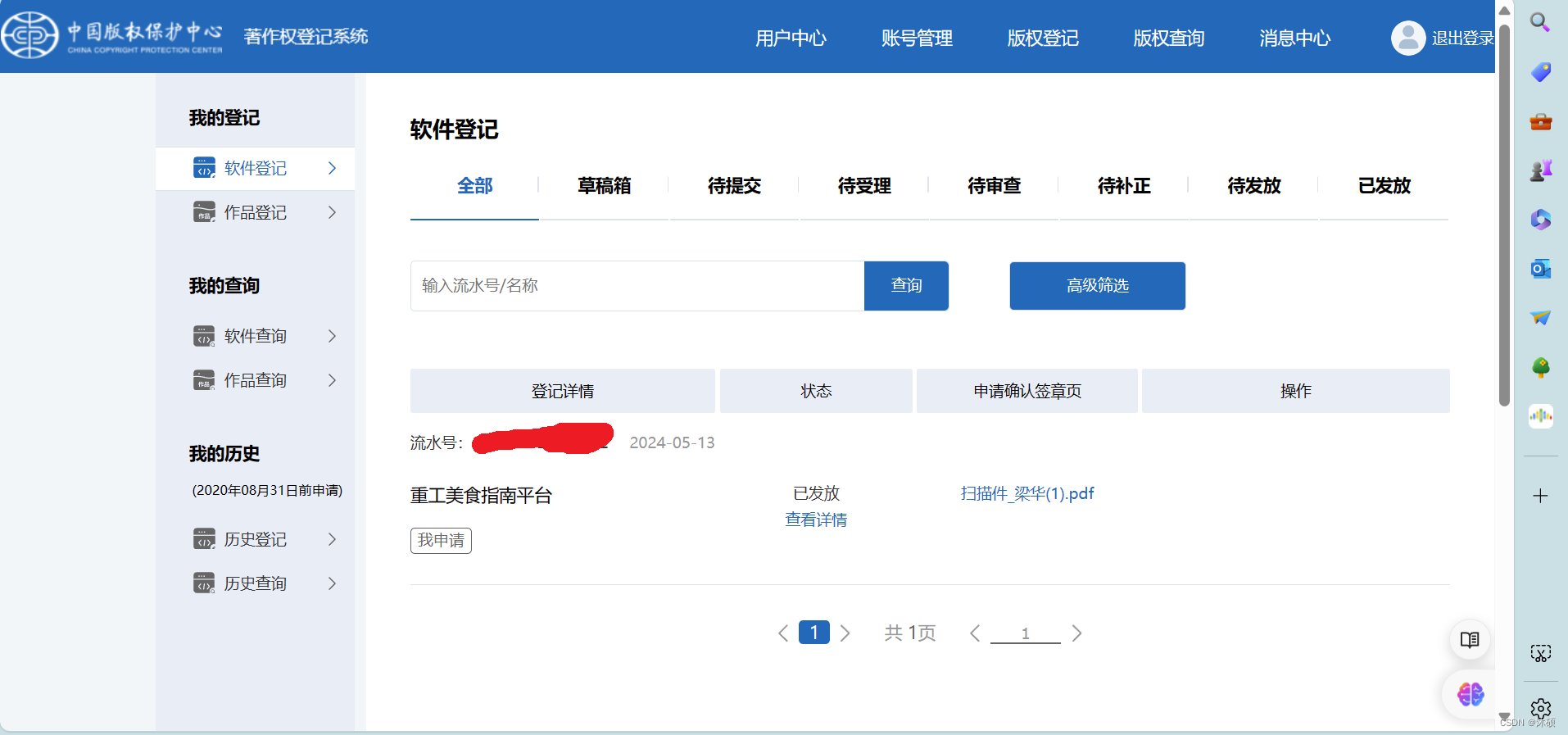This screenshot has height=735, width=1568.
Task: Click the 历史查询 sidebar icon
Action: click(204, 583)
